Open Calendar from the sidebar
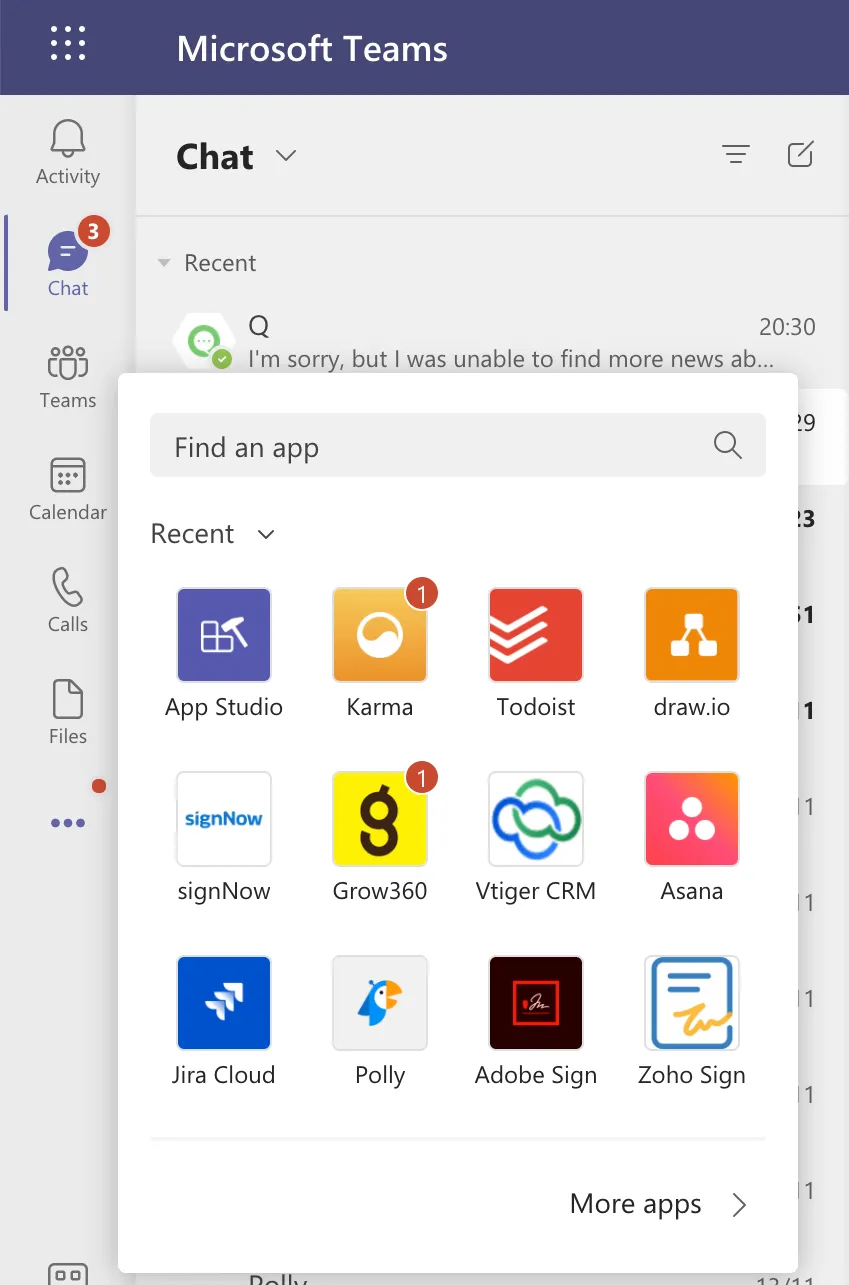This screenshot has width=849, height=1285. pyautogui.click(x=68, y=488)
